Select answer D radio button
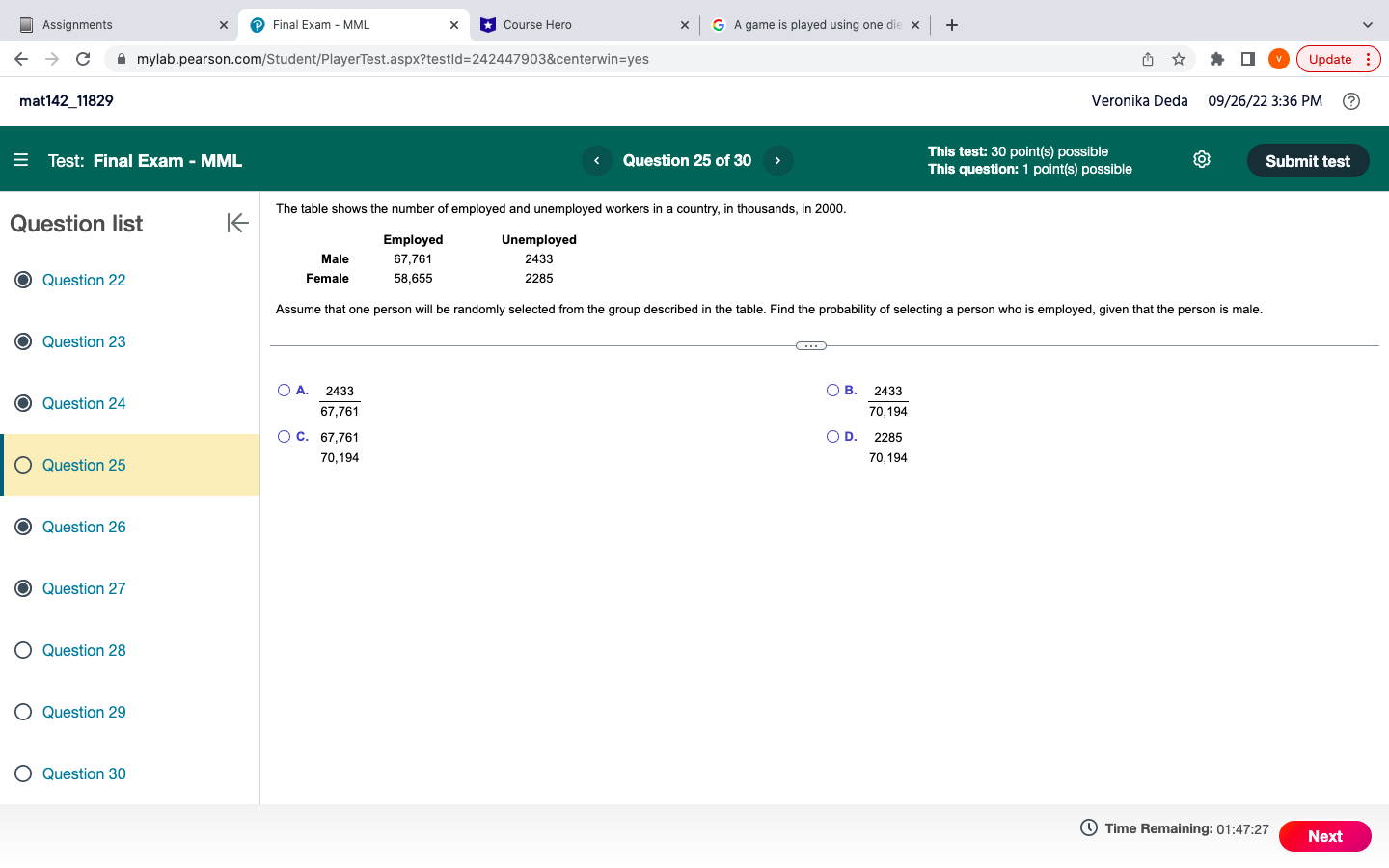The height and width of the screenshot is (868, 1389). coord(832,437)
